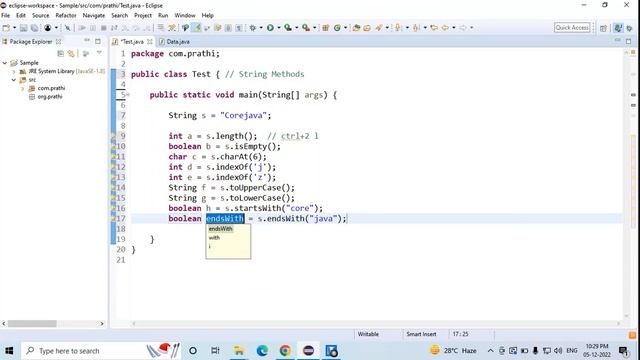Select the Debug perspective icon
The width and height of the screenshot is (640, 360).
(x=629, y=28)
